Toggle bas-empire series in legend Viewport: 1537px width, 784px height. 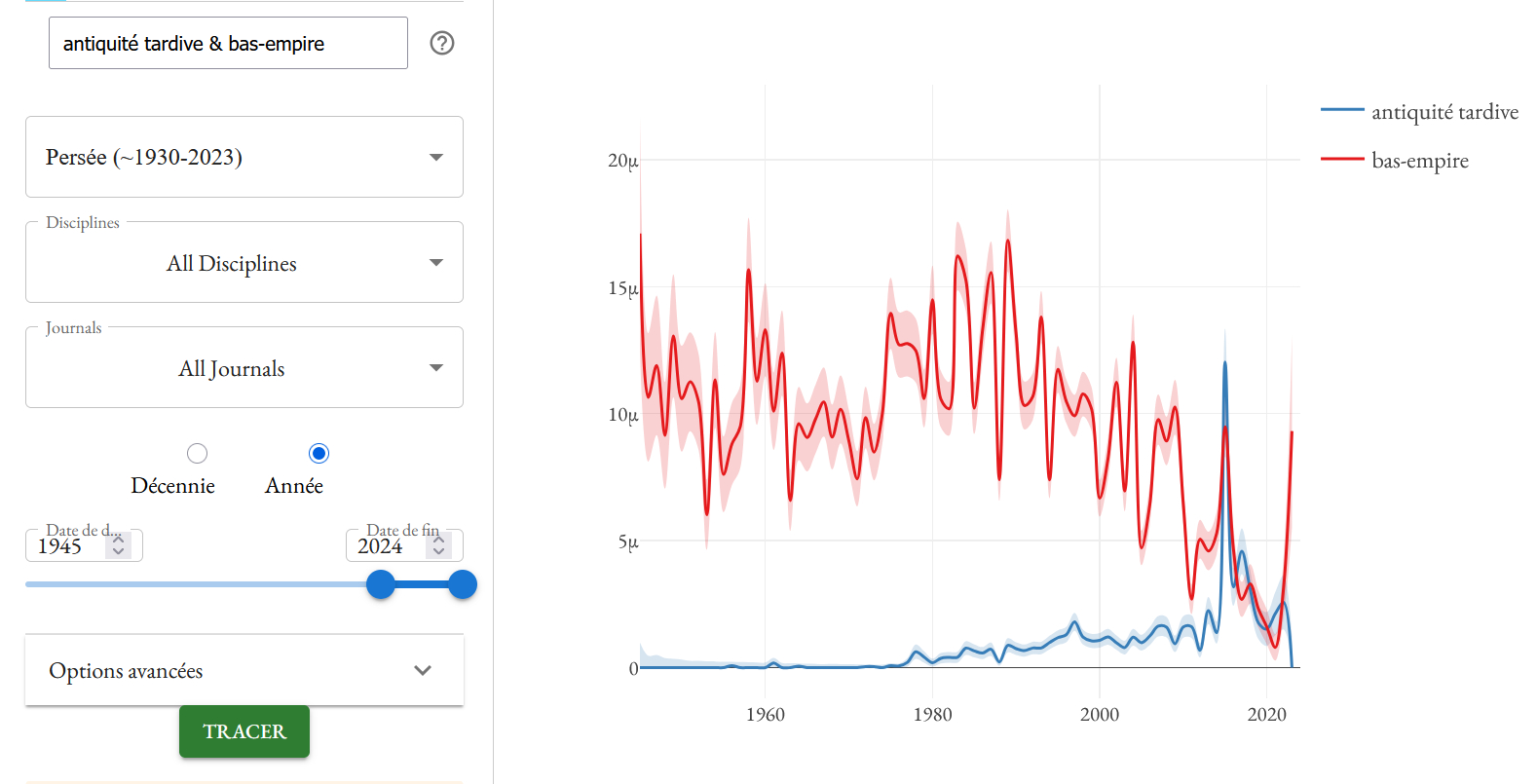click(1419, 161)
